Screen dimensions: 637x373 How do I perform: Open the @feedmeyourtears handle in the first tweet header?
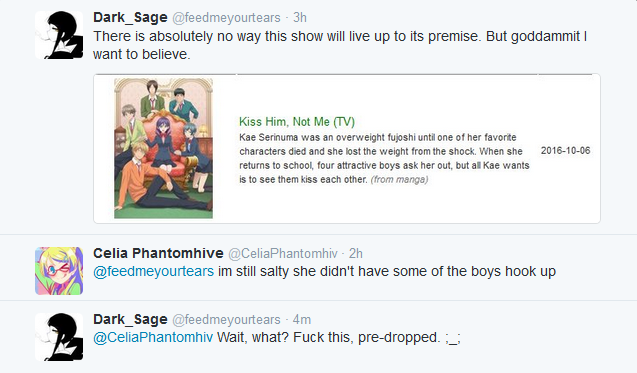pos(226,17)
